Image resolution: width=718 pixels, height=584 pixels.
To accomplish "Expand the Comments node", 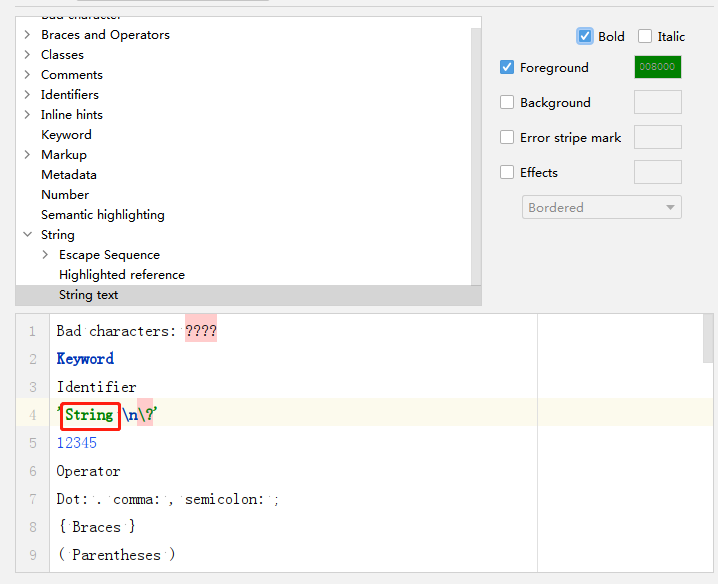I will 27,75.
